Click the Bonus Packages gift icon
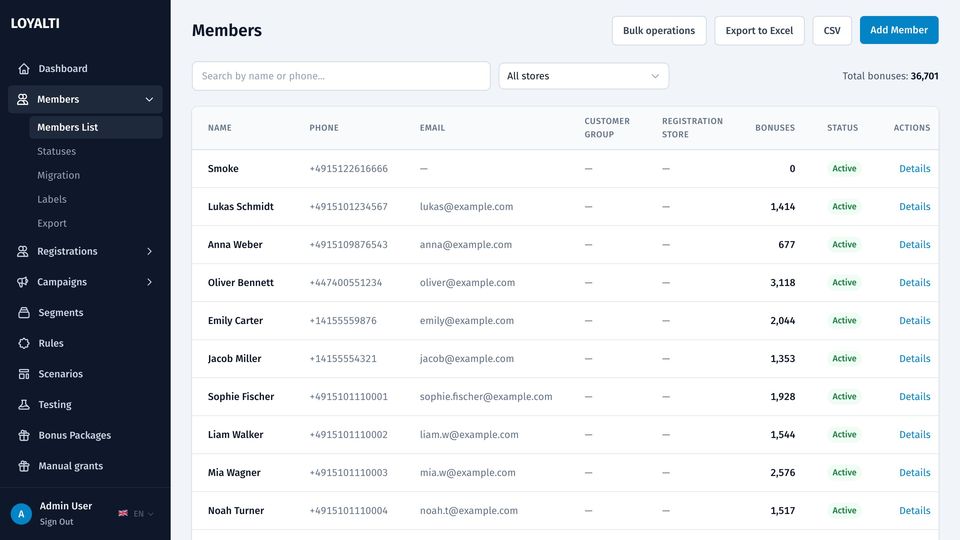This screenshot has height=540, width=960. pyautogui.click(x=24, y=435)
